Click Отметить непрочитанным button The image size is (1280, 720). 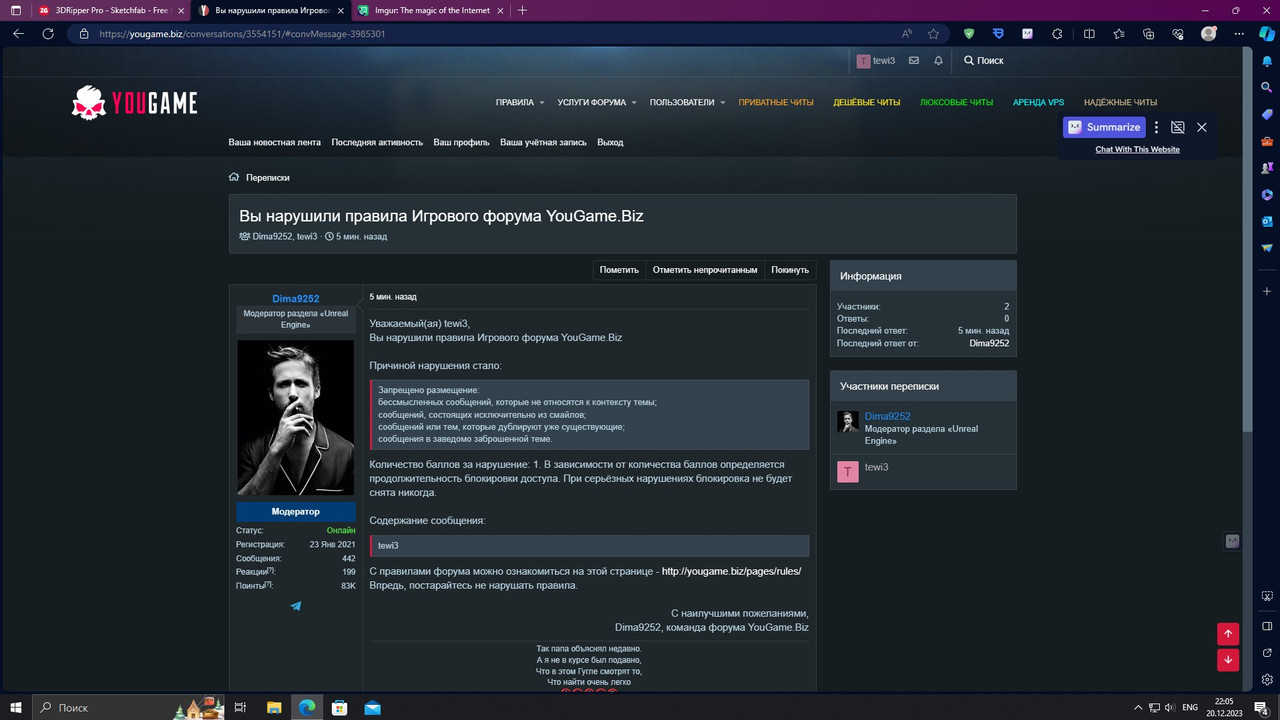click(x=705, y=270)
